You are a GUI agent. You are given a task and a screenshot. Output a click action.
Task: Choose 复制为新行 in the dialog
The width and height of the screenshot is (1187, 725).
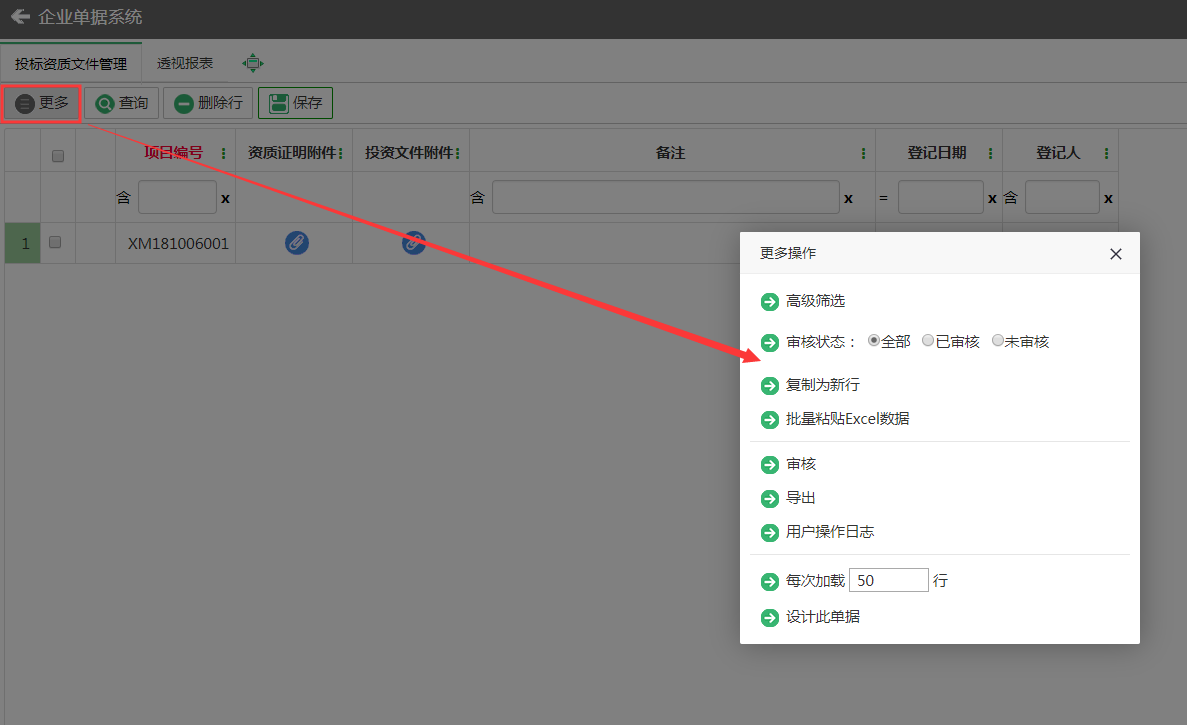coord(822,384)
